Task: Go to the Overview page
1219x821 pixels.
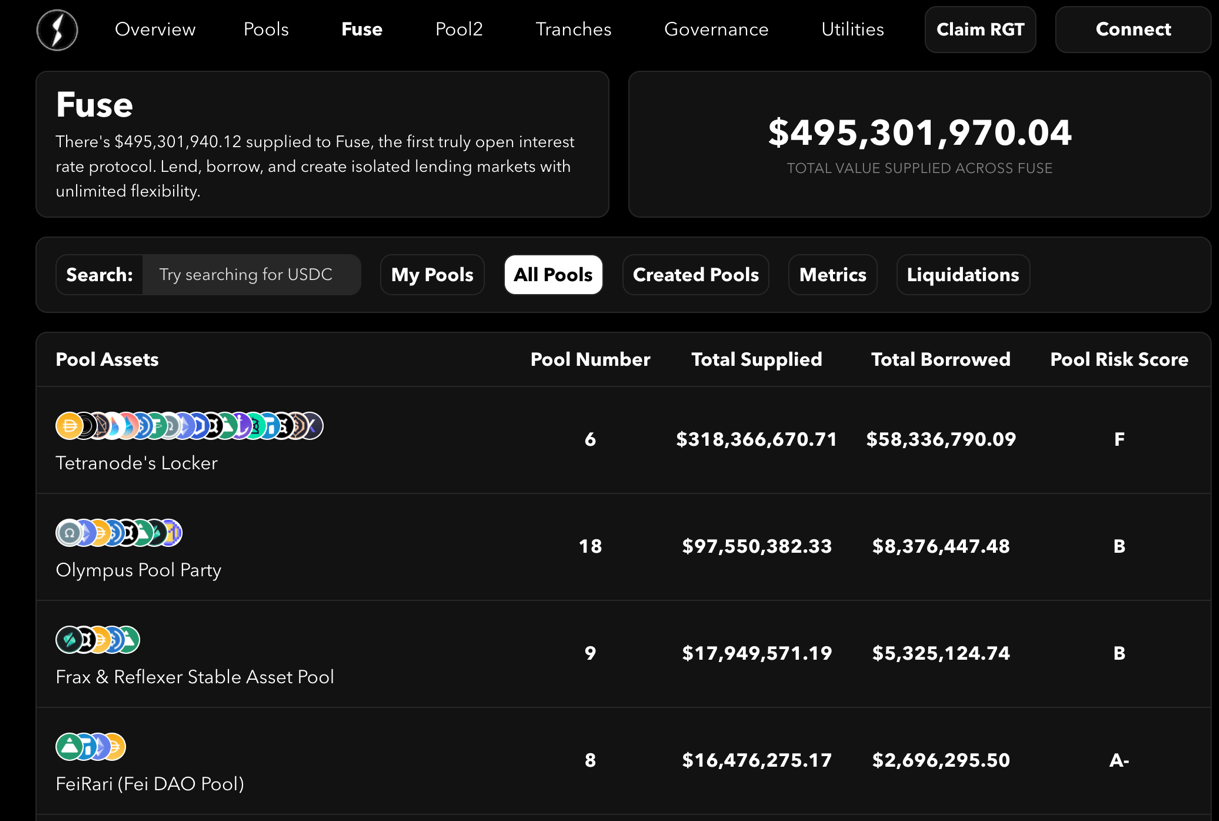Action: (x=155, y=30)
